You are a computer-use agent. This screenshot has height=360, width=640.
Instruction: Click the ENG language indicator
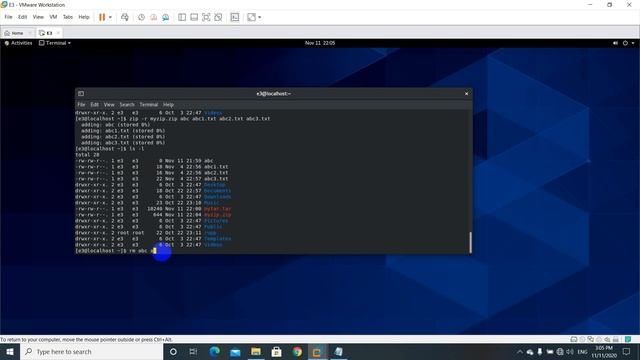click(582, 351)
